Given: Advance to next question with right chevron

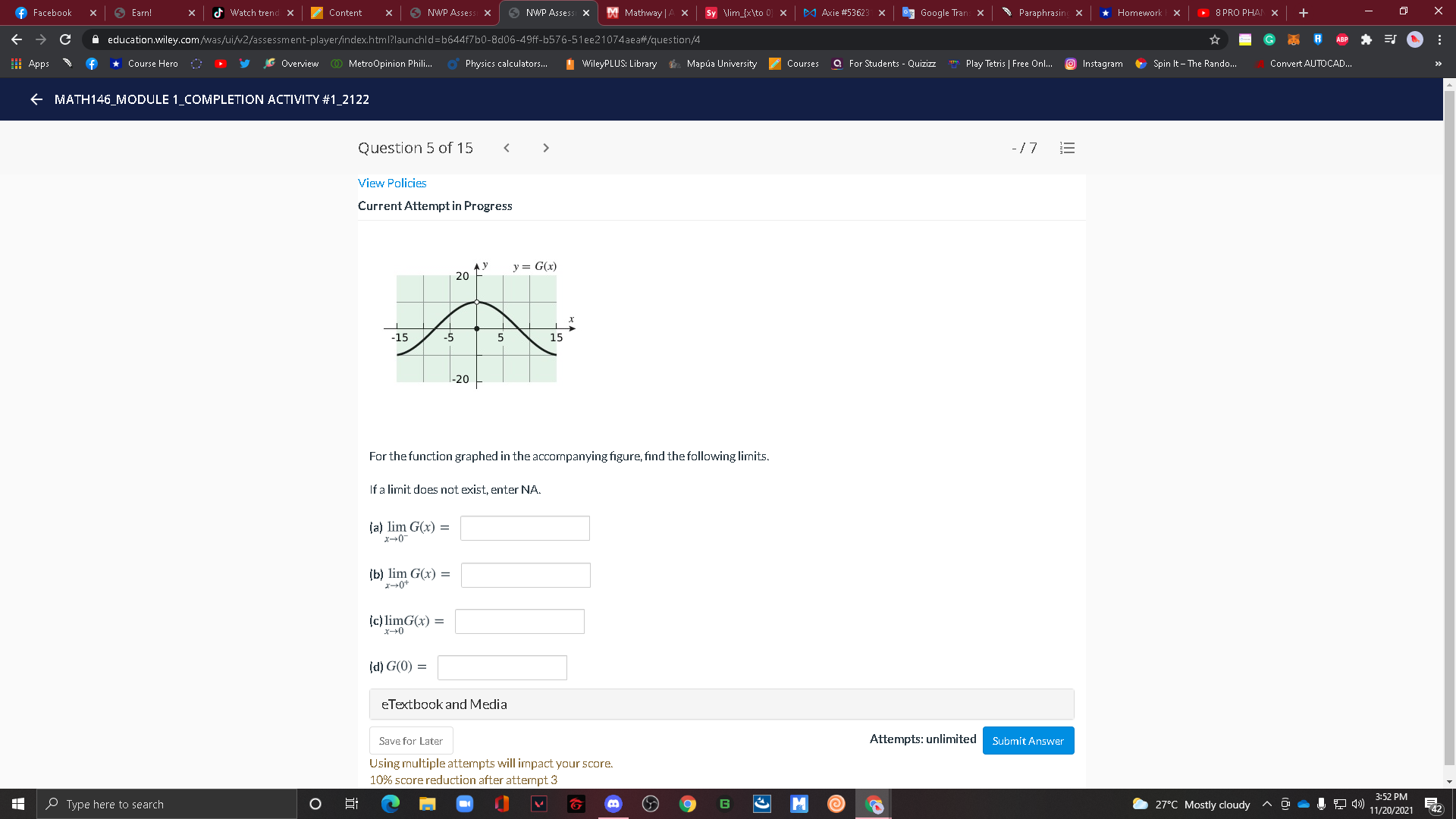Looking at the screenshot, I should pyautogui.click(x=546, y=148).
